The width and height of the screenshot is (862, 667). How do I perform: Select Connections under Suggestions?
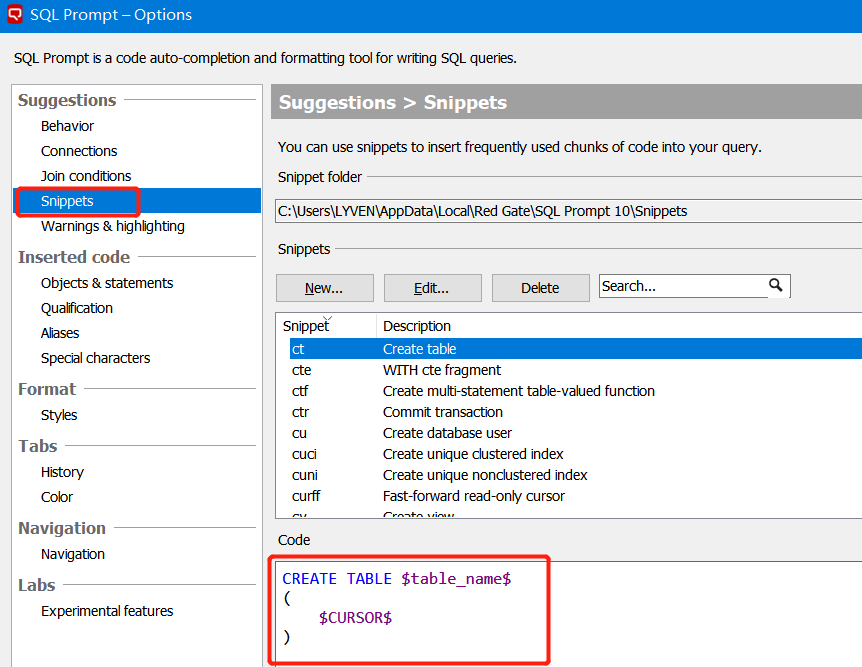coord(77,150)
